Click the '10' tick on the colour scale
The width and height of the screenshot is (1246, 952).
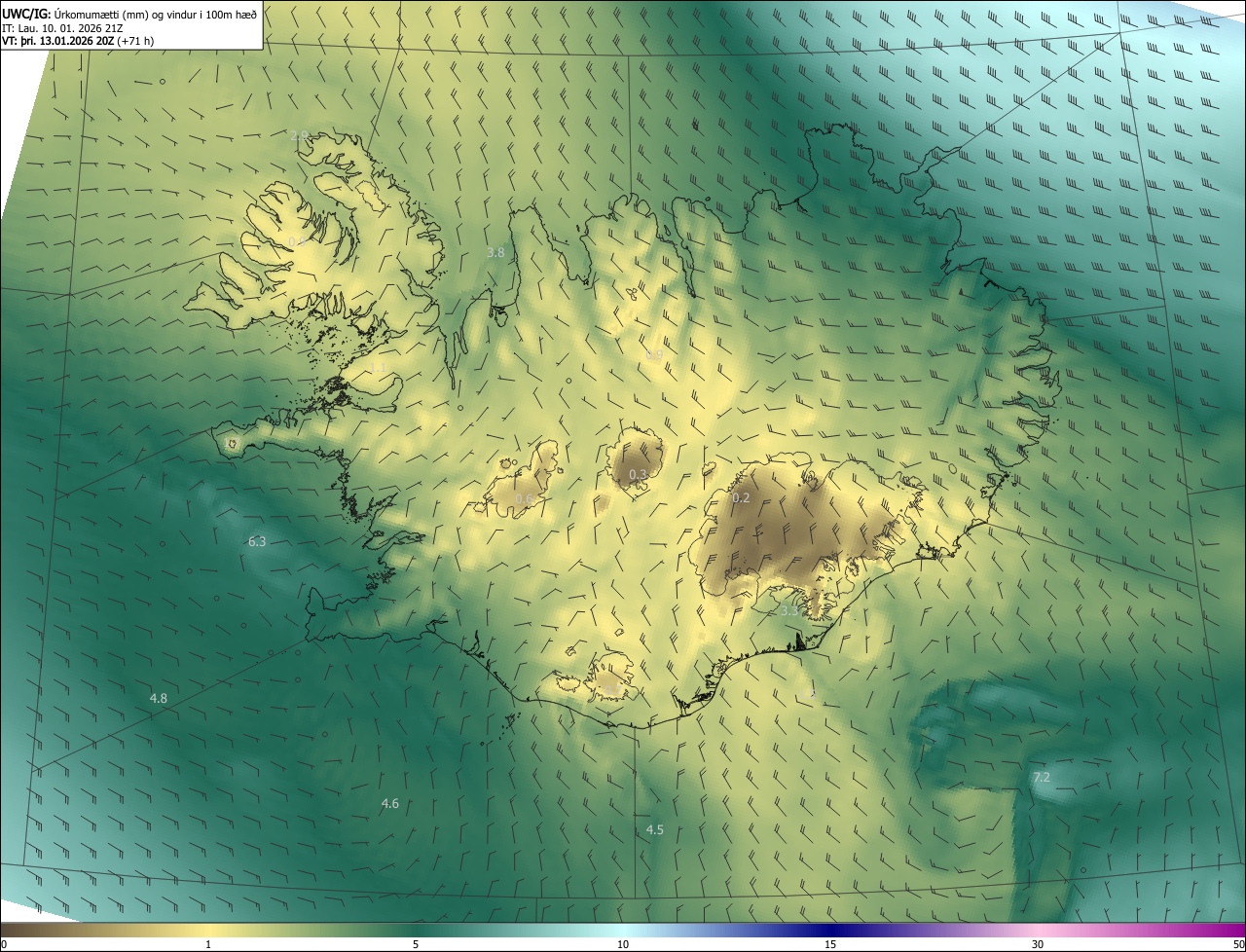tap(623, 944)
